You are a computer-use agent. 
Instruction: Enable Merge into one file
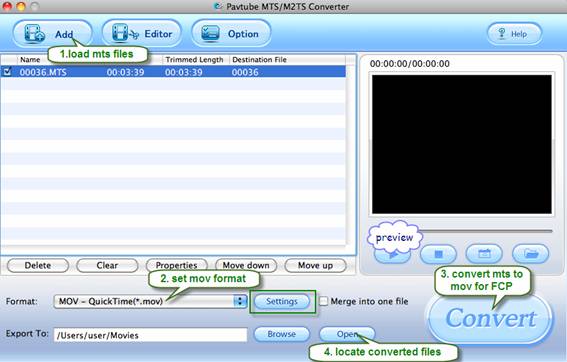323,301
